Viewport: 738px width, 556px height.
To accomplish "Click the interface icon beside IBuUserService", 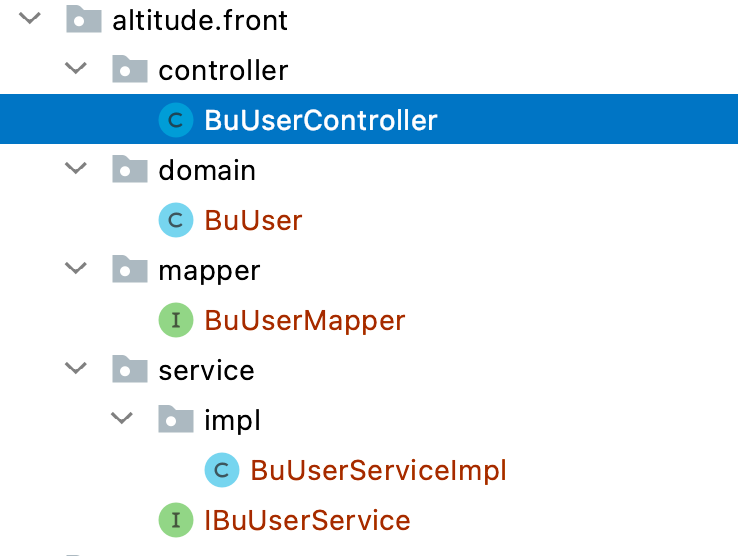I will coord(176,520).
